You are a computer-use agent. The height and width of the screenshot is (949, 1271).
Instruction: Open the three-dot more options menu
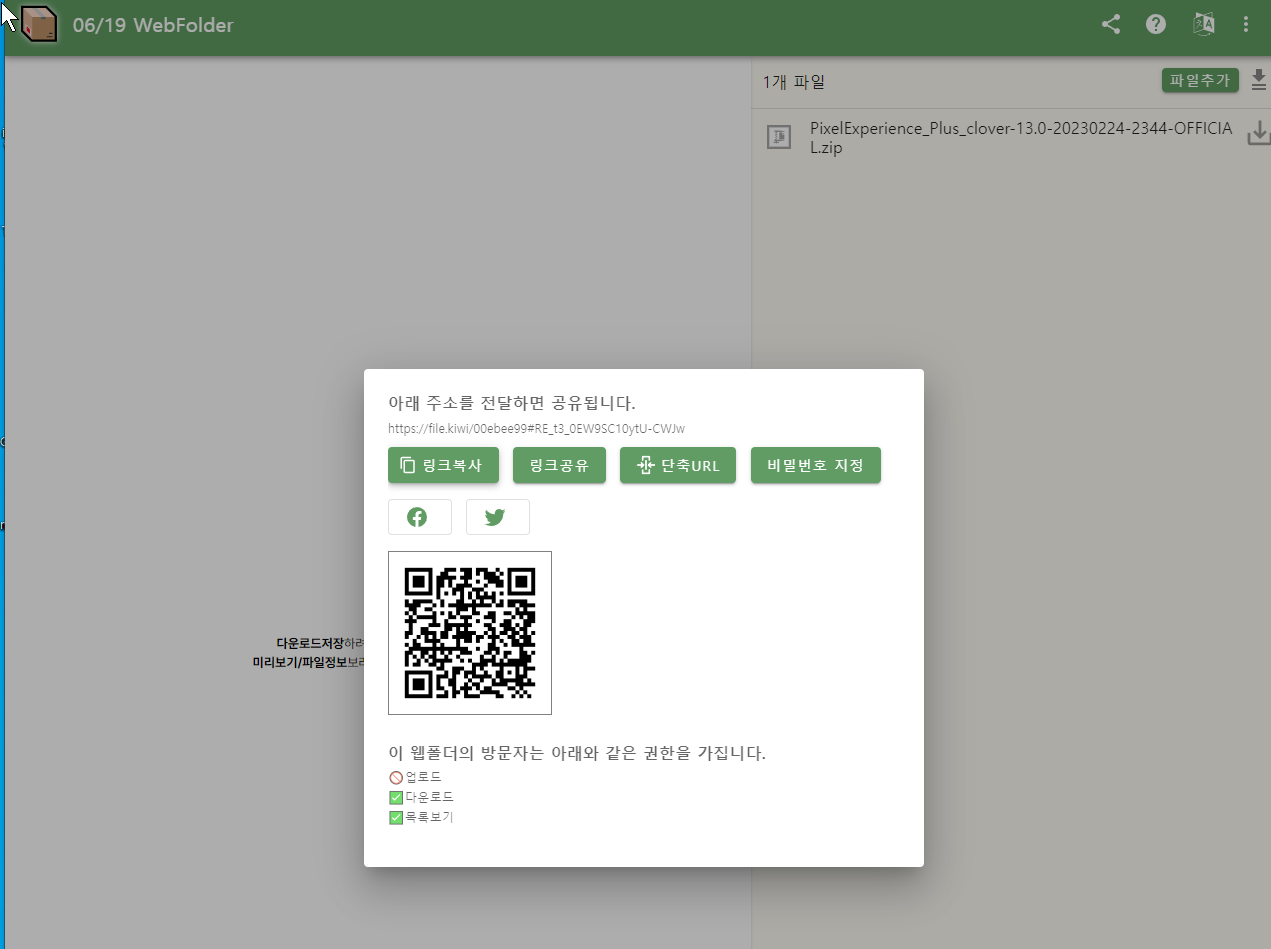tap(1246, 25)
